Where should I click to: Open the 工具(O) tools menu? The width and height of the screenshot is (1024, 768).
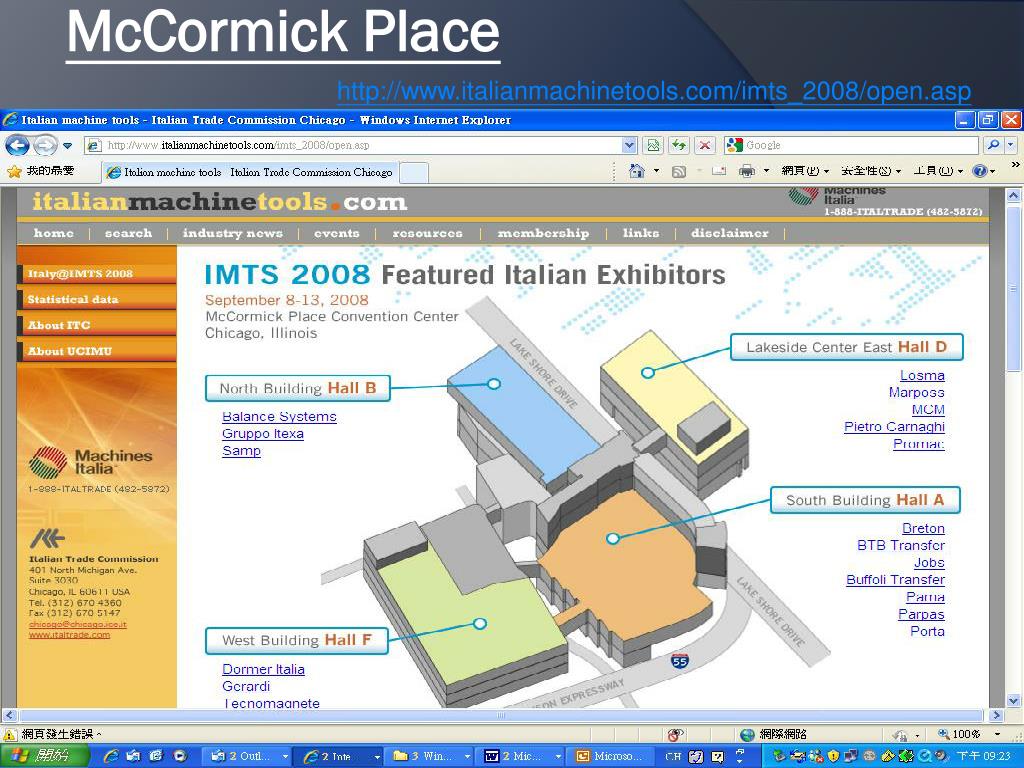938,171
